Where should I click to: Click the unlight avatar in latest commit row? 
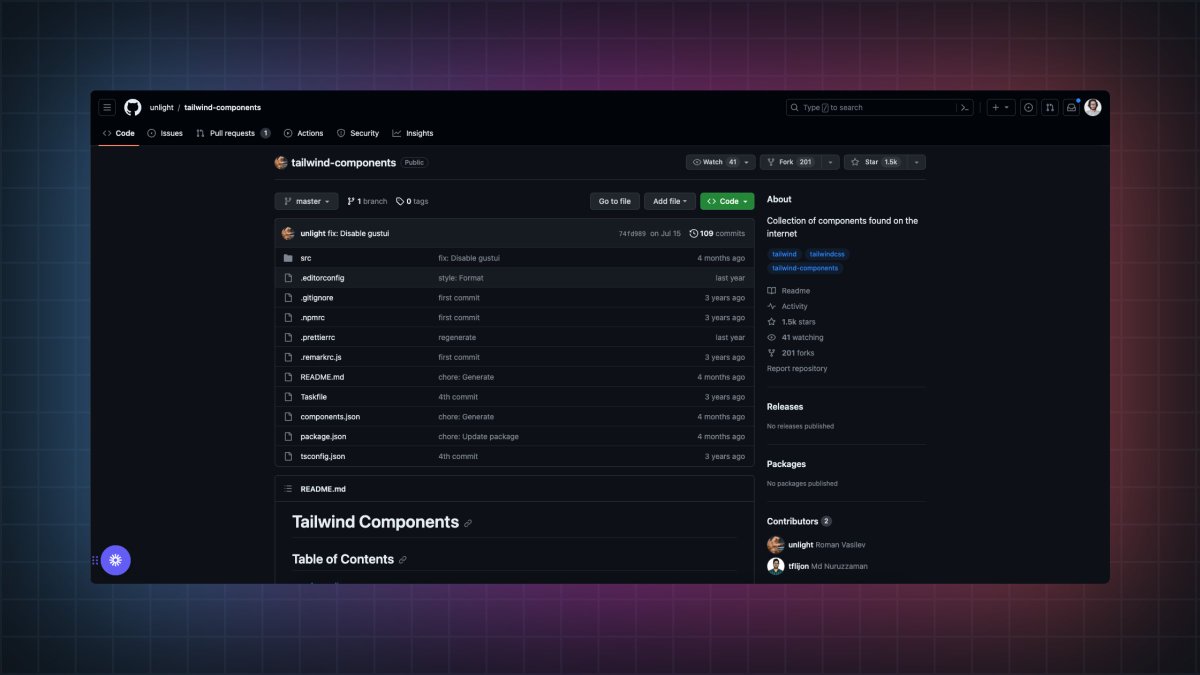(x=288, y=233)
